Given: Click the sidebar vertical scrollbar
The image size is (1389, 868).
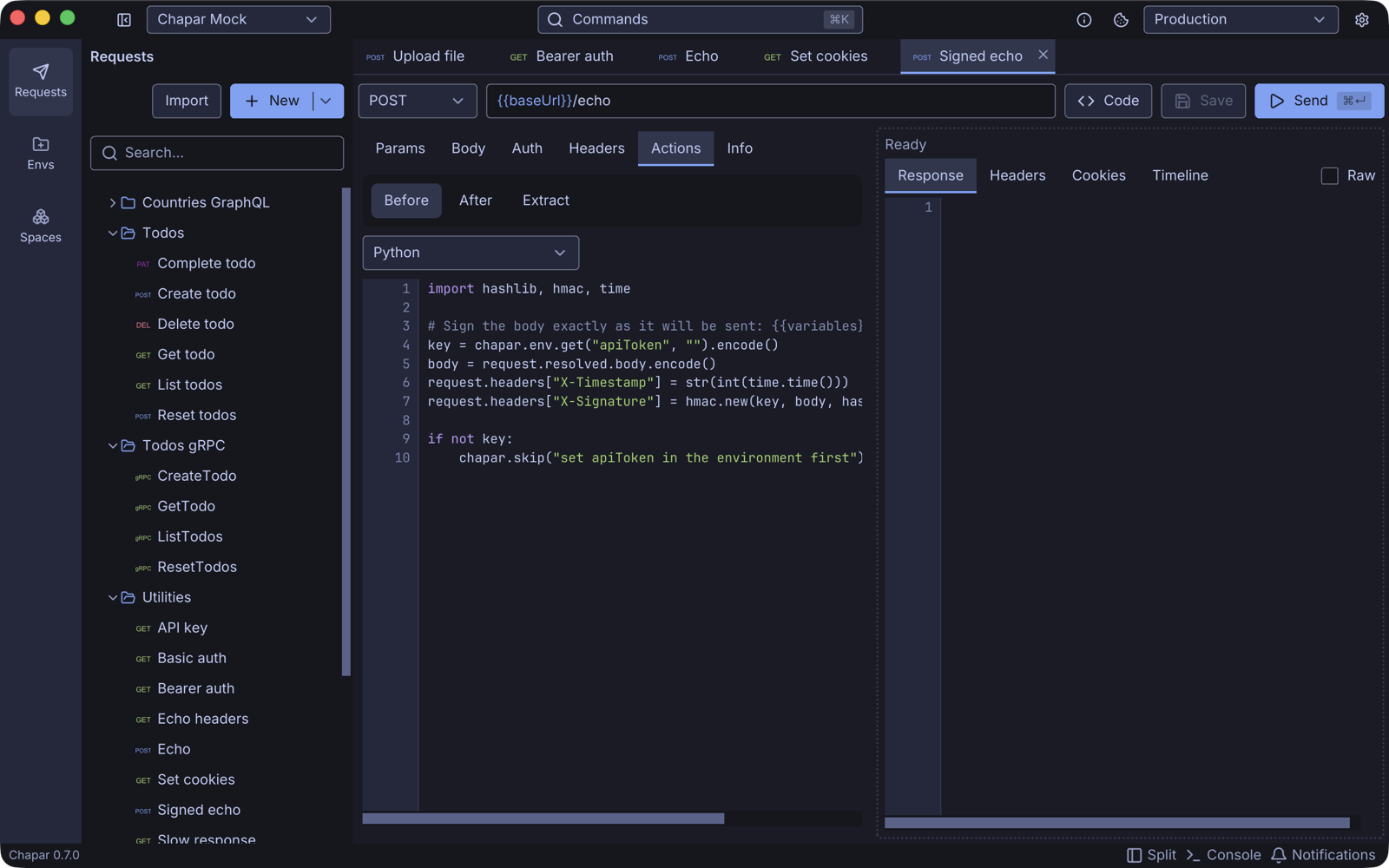Looking at the screenshot, I should click(x=346, y=431).
